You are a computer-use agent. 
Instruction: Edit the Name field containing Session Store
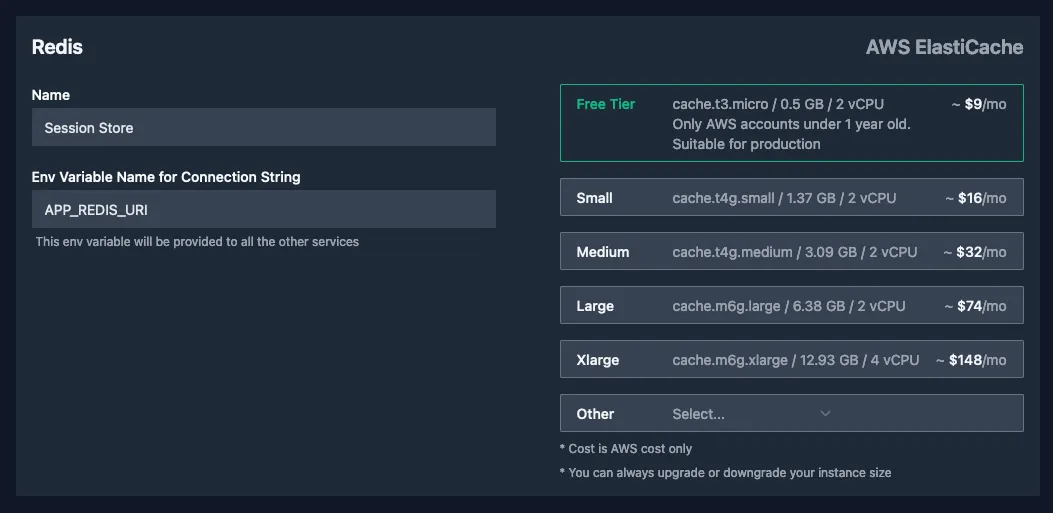click(263, 127)
